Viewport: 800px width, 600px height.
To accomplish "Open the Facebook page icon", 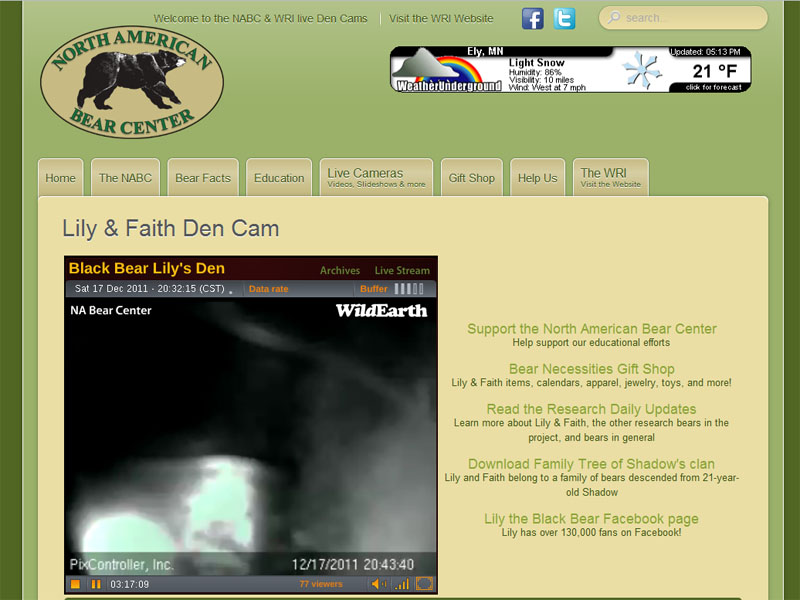I will pyautogui.click(x=533, y=19).
